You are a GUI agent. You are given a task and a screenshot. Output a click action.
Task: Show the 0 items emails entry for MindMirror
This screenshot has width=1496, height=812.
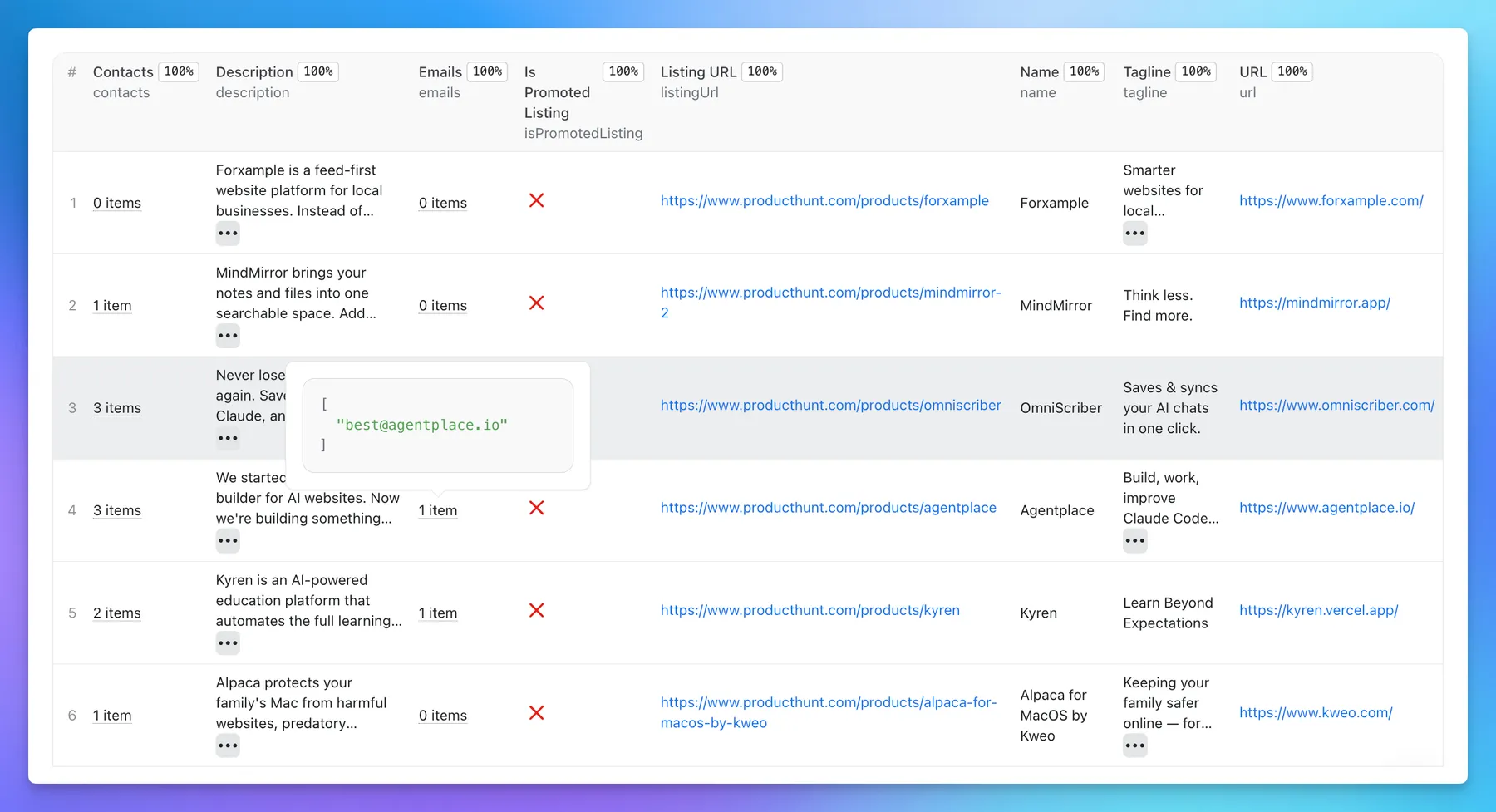tap(442, 305)
